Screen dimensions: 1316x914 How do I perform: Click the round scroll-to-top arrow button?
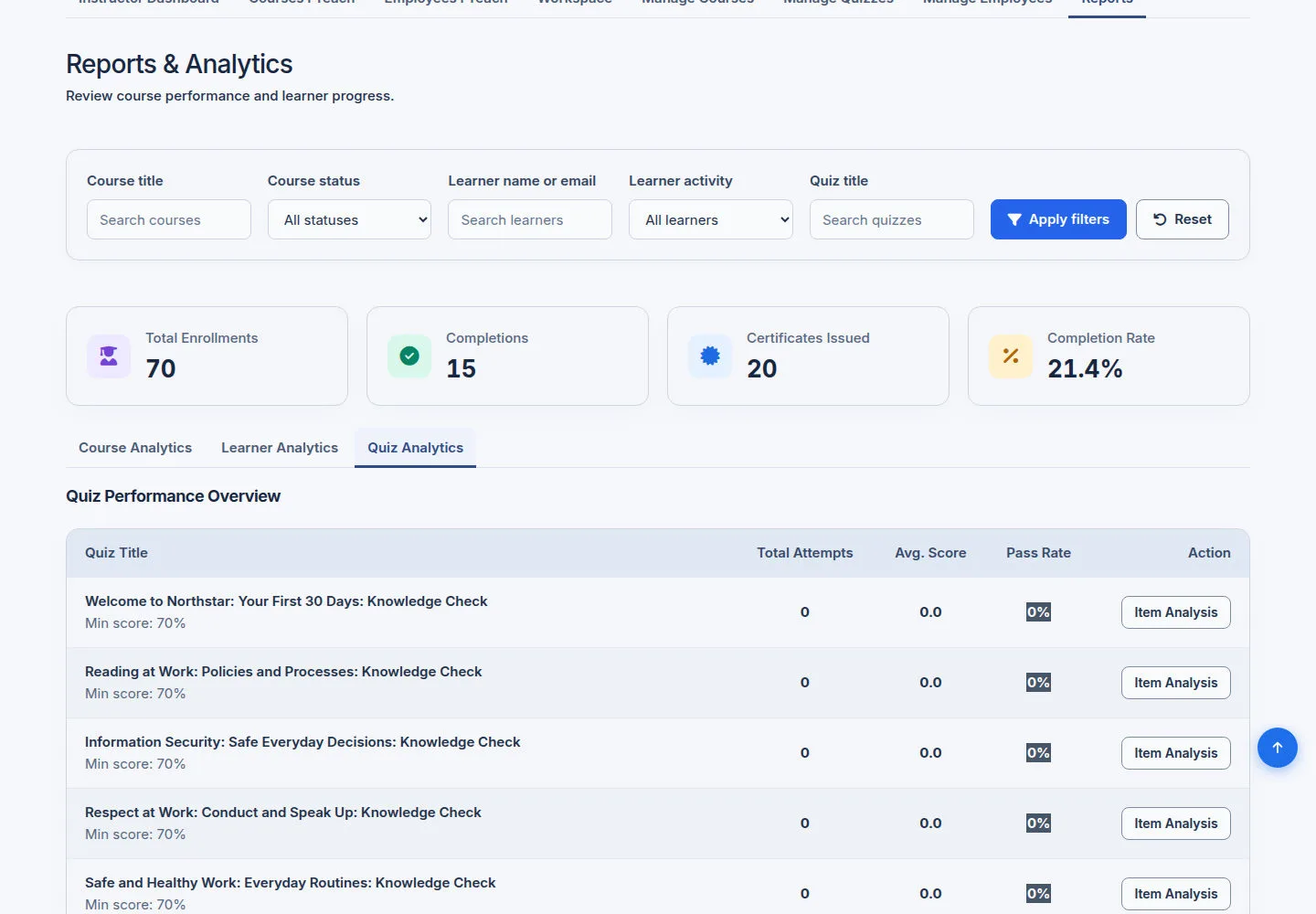coord(1278,748)
